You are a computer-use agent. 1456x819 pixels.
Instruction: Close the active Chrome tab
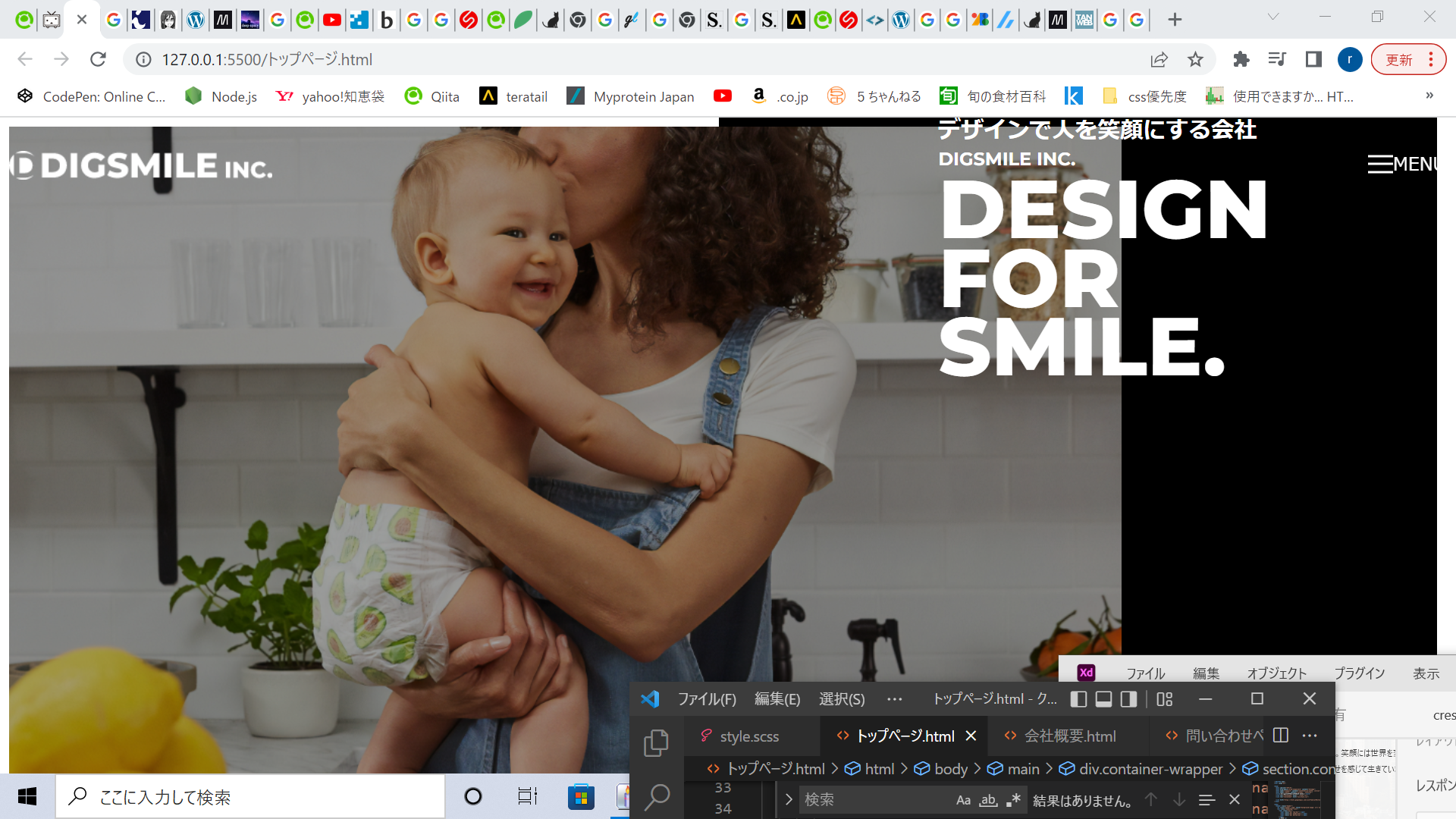(82, 20)
